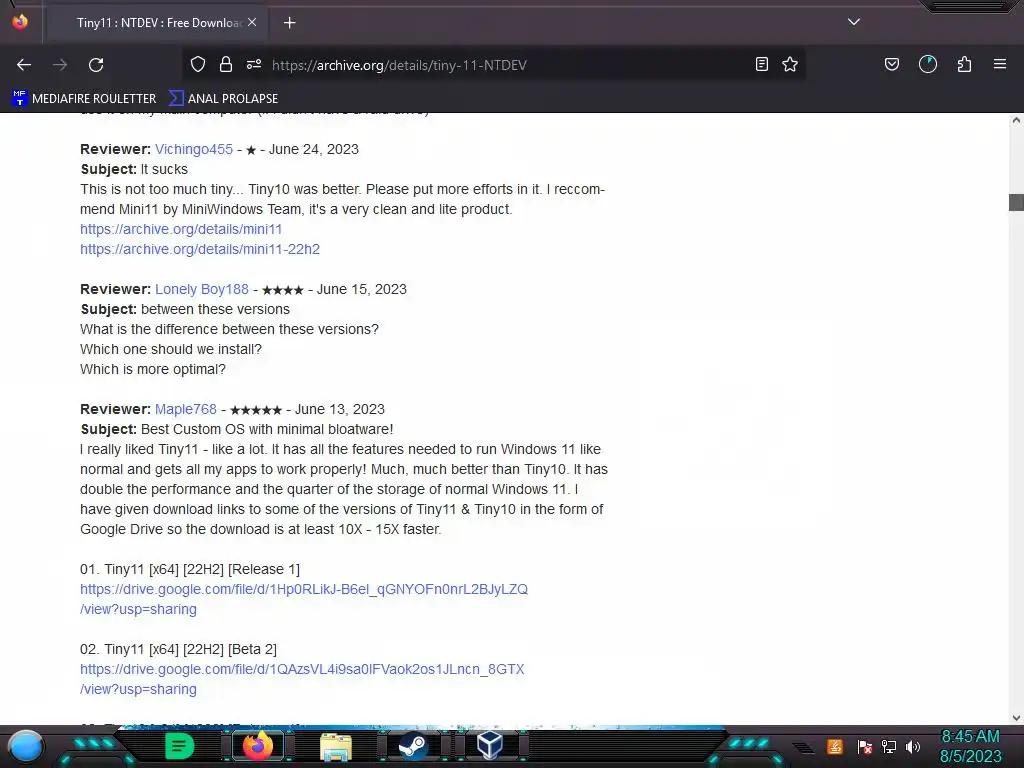Open the Start orb button
Screen dimensions: 1024x768
tap(26, 746)
